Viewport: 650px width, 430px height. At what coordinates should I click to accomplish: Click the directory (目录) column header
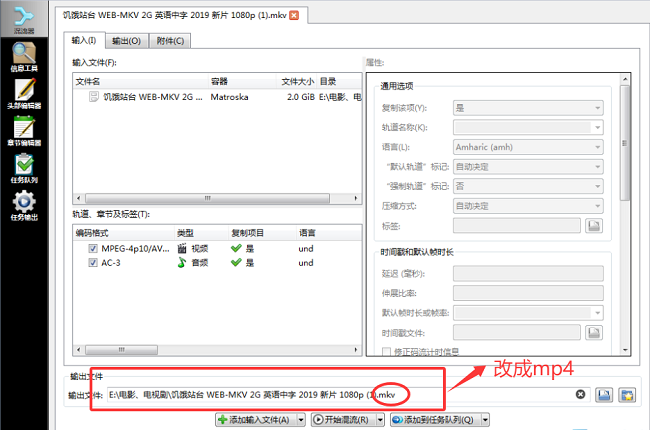click(340, 81)
